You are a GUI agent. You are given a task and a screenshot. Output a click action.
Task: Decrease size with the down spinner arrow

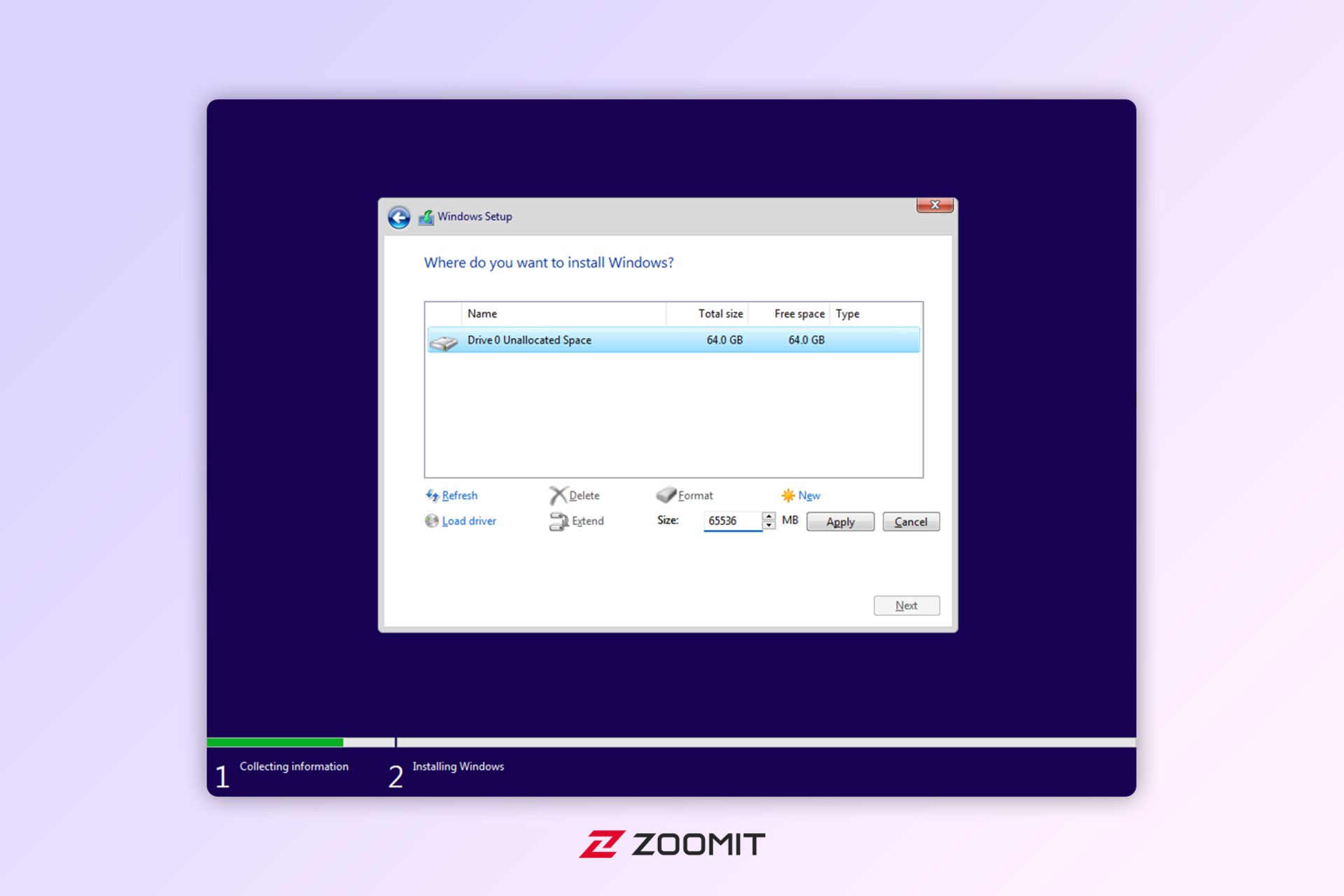(769, 526)
